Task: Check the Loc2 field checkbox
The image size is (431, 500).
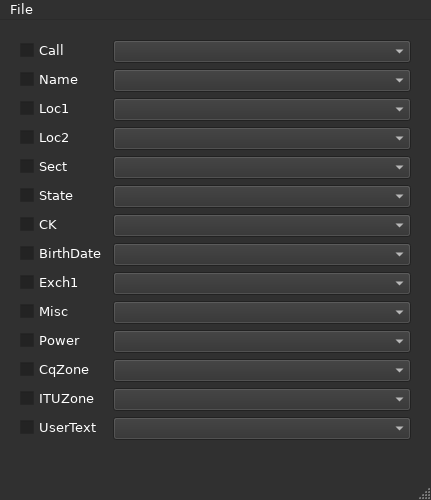Action: pos(27,137)
